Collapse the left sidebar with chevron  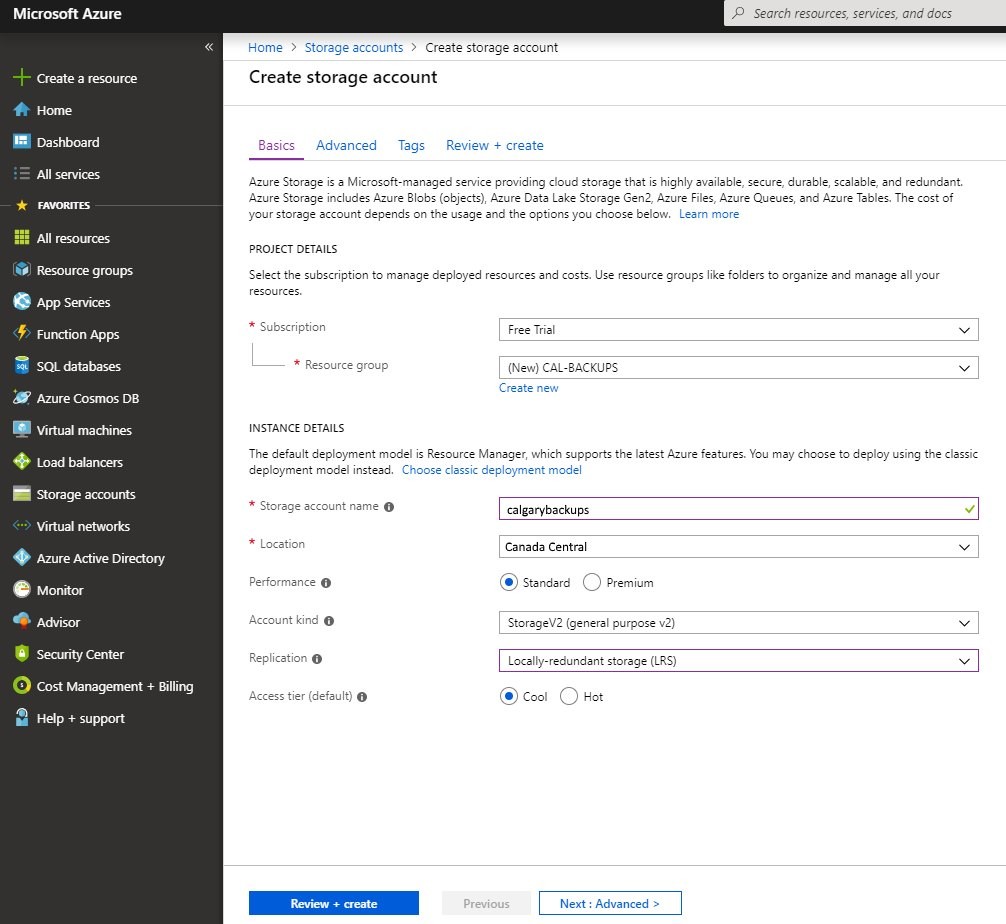209,47
